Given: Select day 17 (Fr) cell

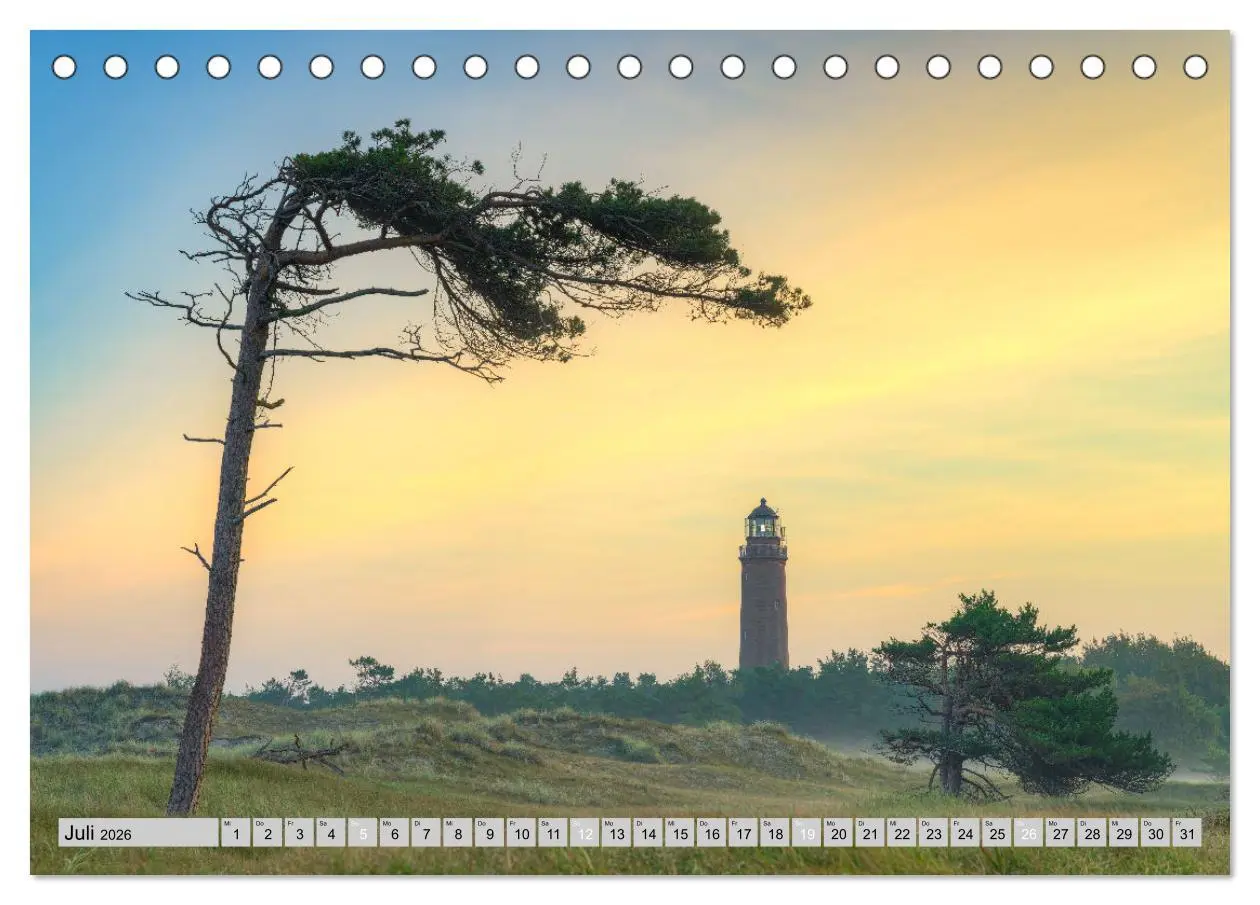Looking at the screenshot, I should coord(744,833).
